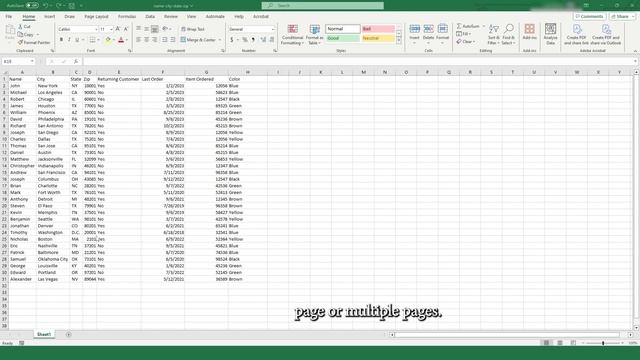Toggle Bold formatting
The image size is (640, 360).
click(x=61, y=40)
